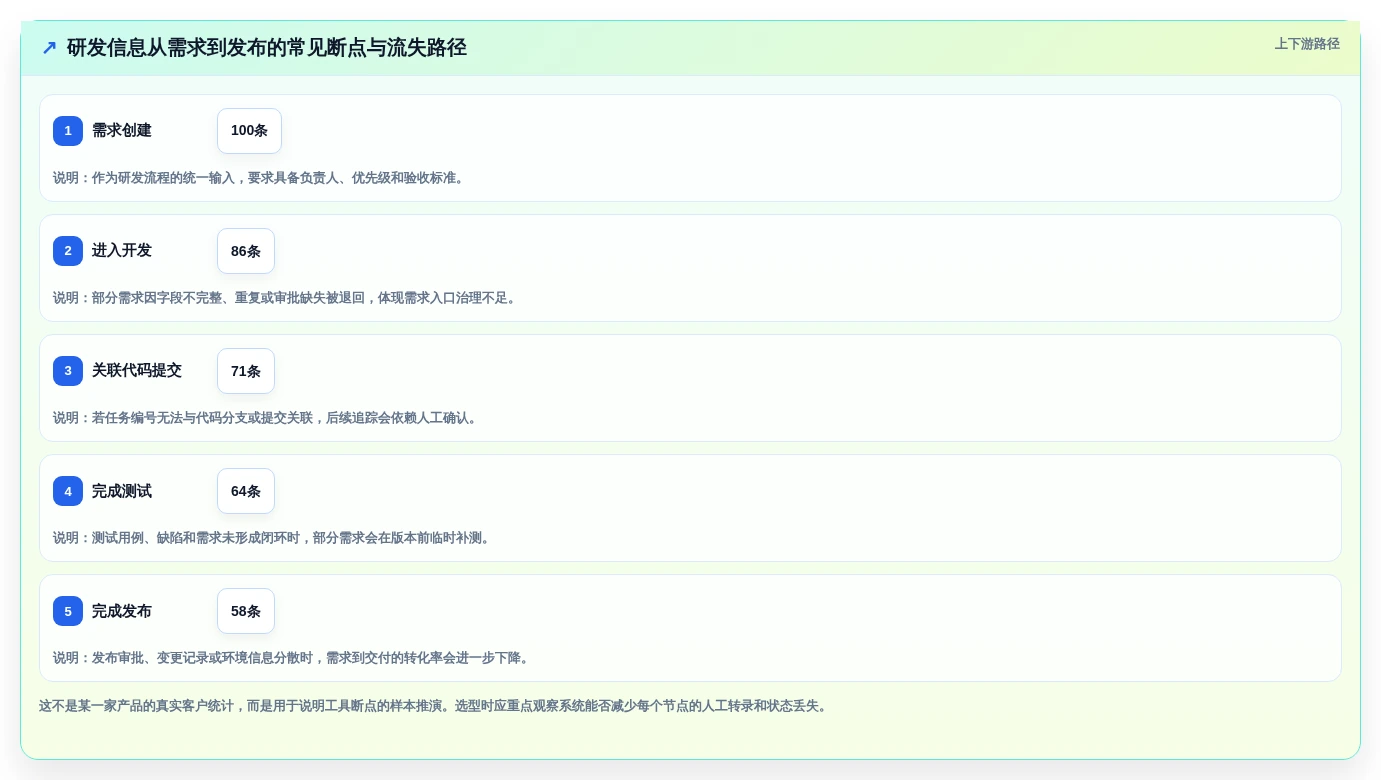Click the 71条 count pill
The height and width of the screenshot is (780, 1381).
coord(246,371)
